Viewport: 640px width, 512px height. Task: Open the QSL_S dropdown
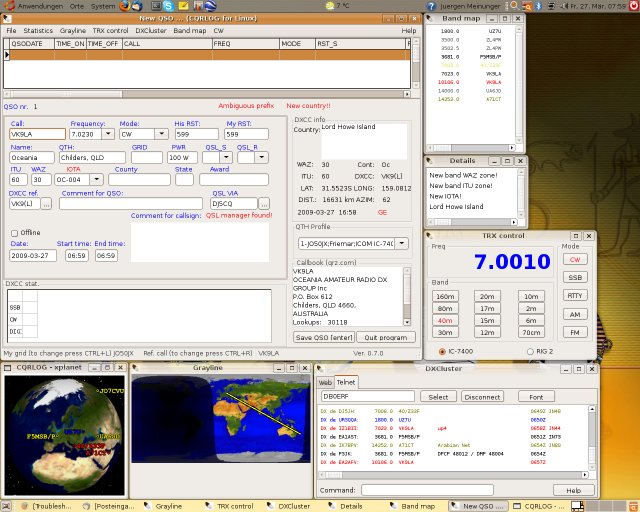click(x=226, y=157)
